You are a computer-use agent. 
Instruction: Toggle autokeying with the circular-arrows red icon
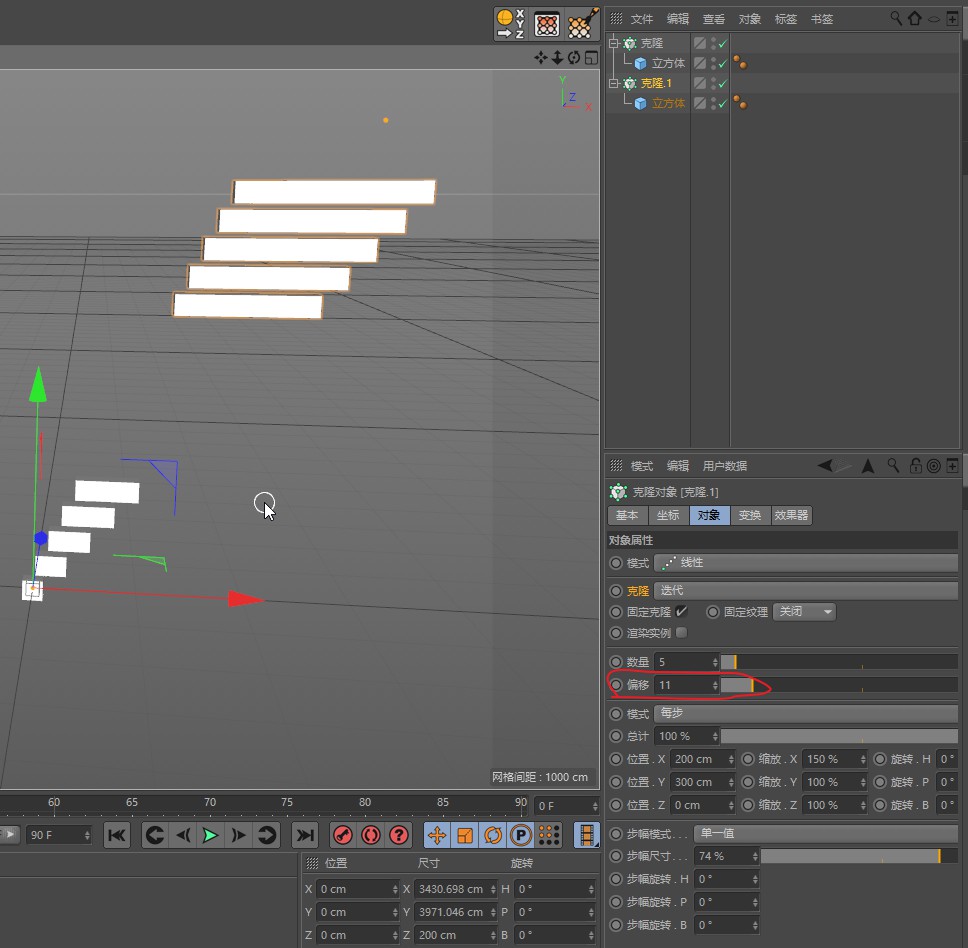371,835
